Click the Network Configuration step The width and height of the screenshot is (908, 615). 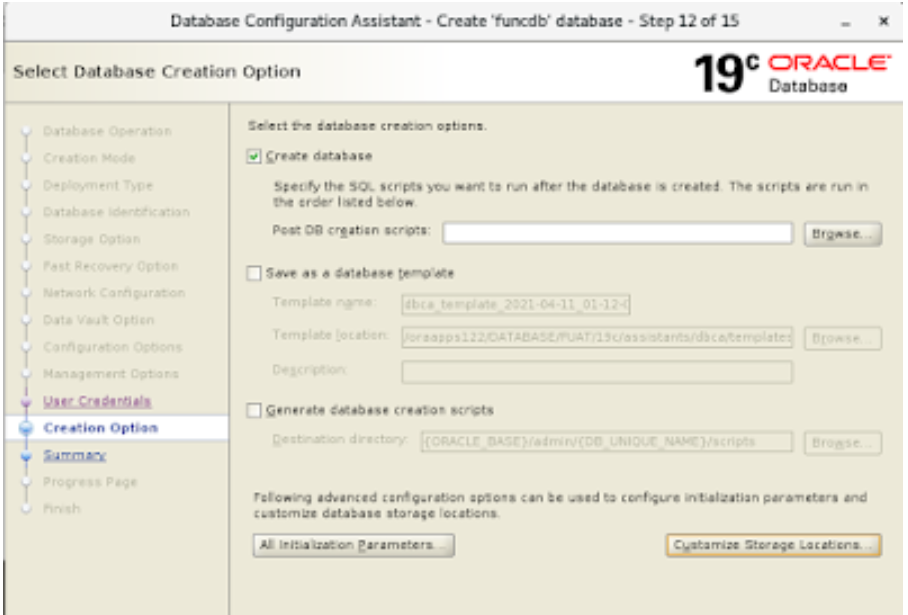114,293
